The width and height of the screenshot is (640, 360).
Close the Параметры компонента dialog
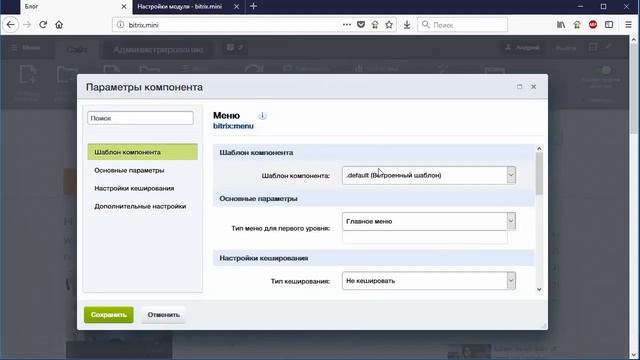tap(533, 87)
